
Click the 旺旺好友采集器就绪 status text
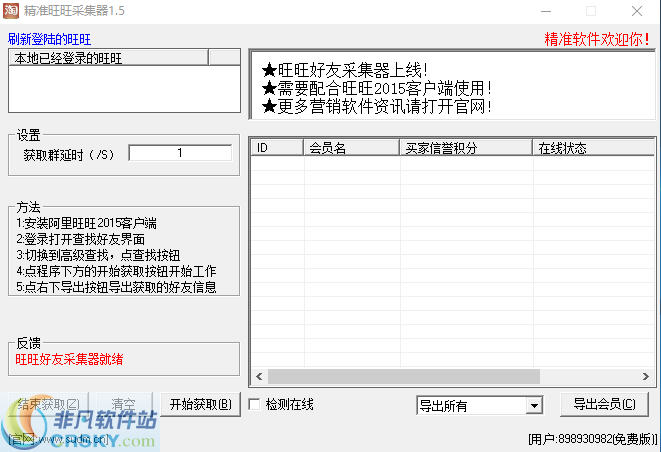pos(69,359)
